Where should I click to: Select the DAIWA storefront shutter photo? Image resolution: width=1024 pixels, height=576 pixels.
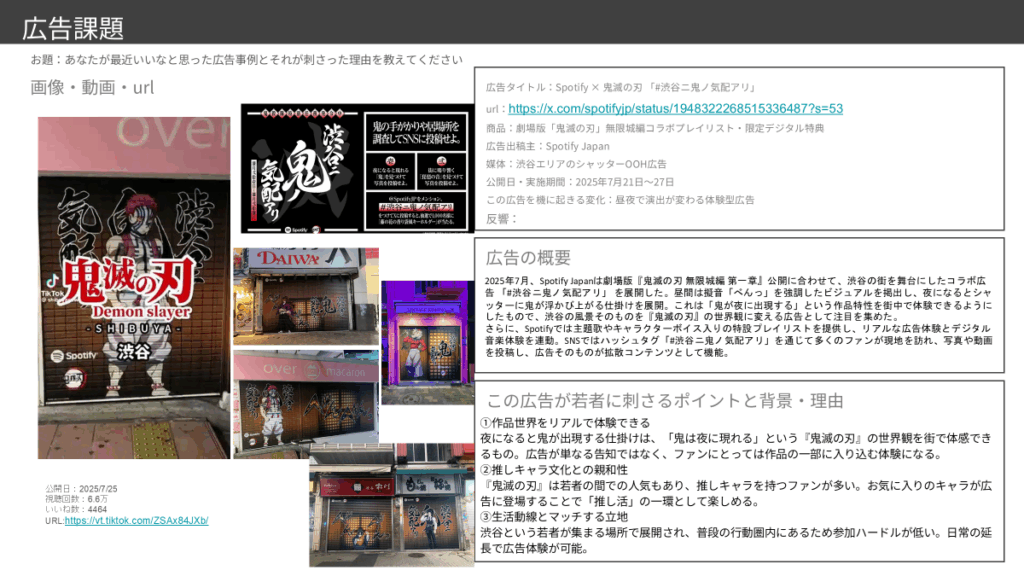click(x=305, y=296)
